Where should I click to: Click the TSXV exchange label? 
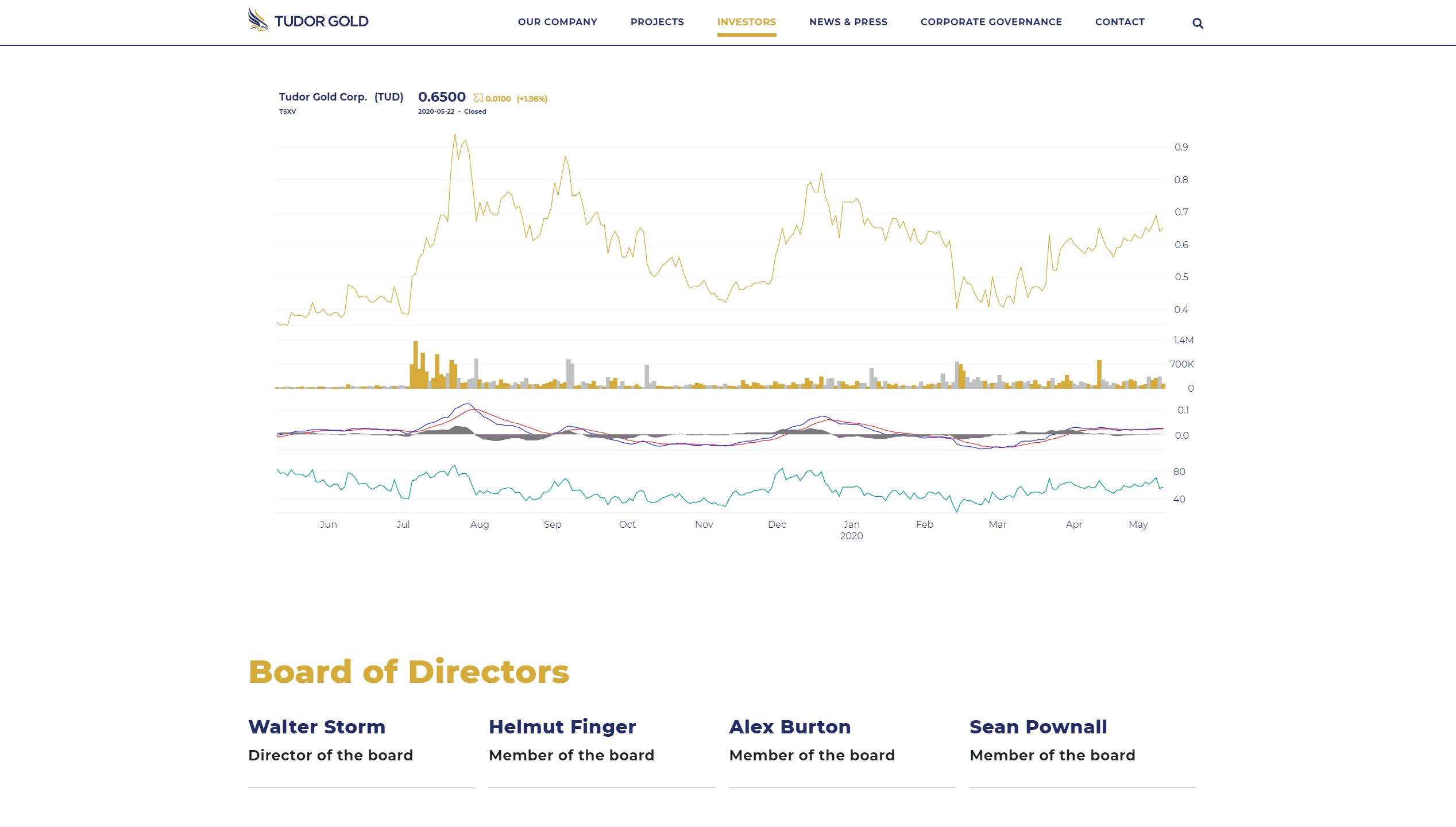[287, 111]
